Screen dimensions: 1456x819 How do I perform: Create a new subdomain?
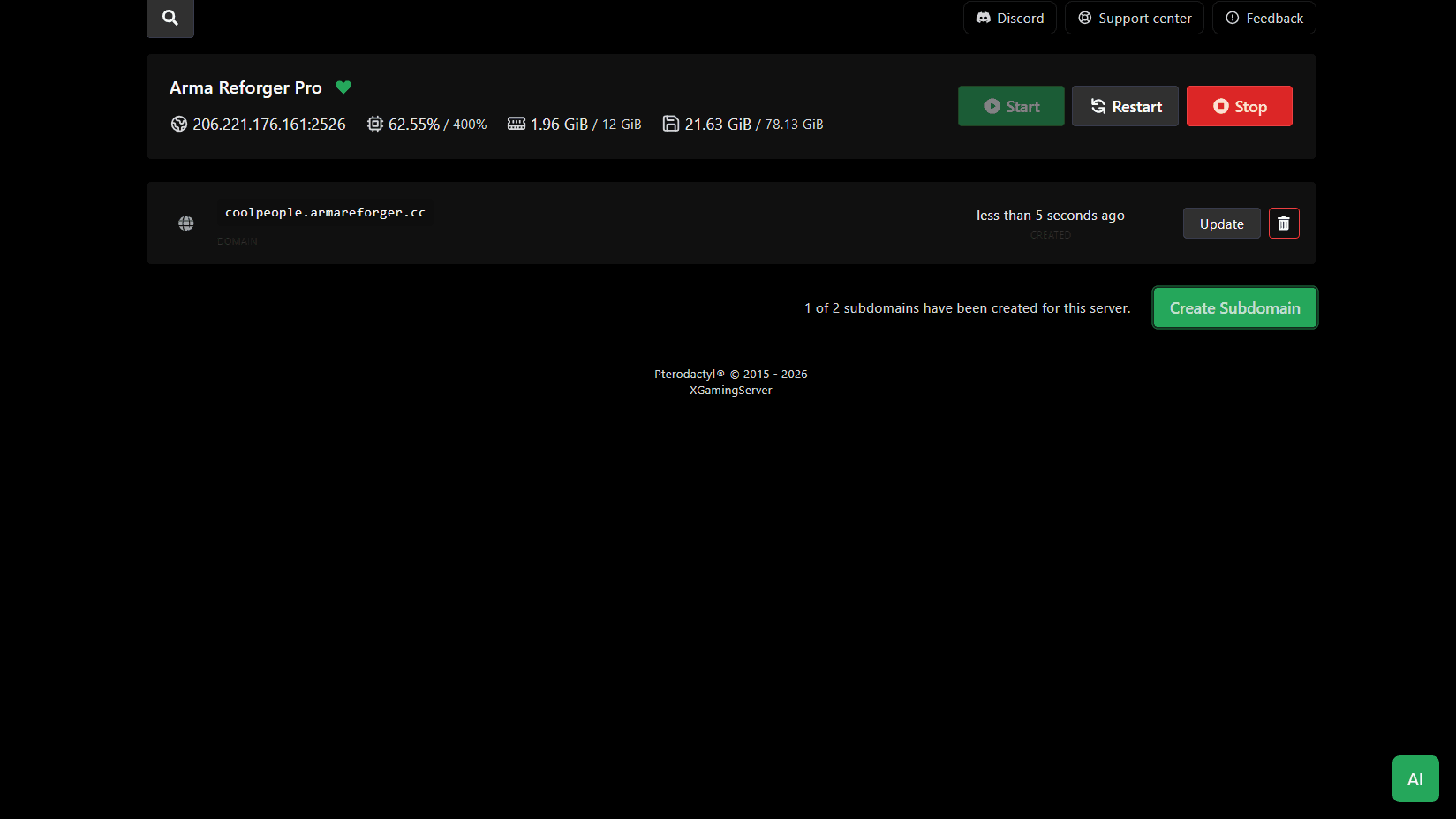pyautogui.click(x=1235, y=307)
